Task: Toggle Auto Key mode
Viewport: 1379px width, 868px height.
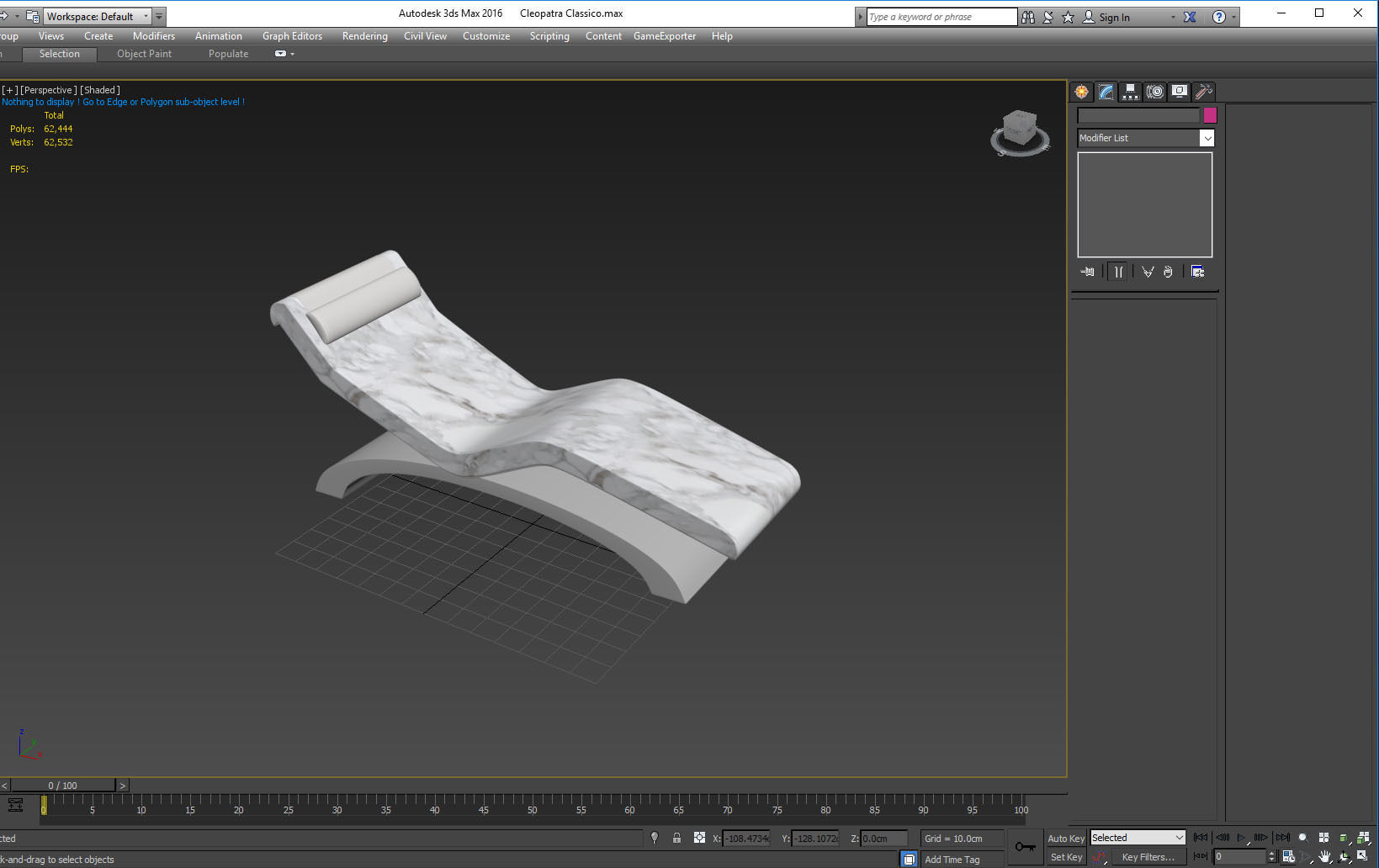Action: (x=1066, y=839)
